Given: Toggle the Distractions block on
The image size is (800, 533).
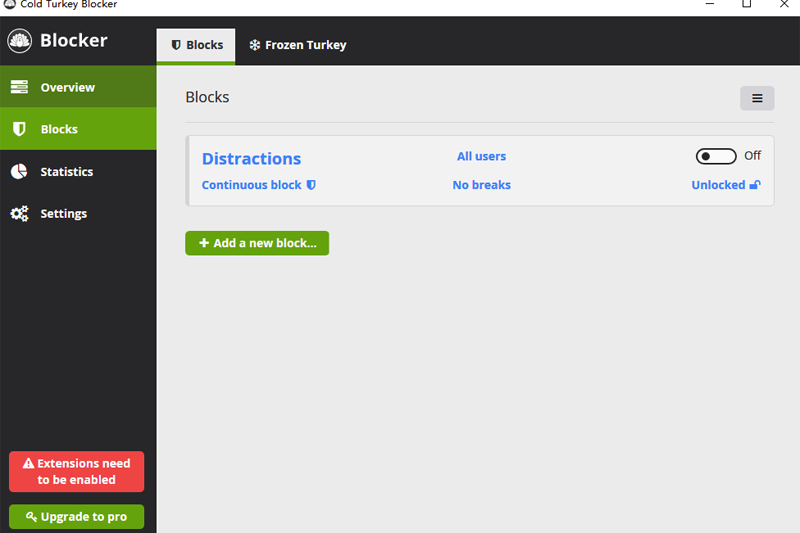Looking at the screenshot, I should tap(716, 156).
